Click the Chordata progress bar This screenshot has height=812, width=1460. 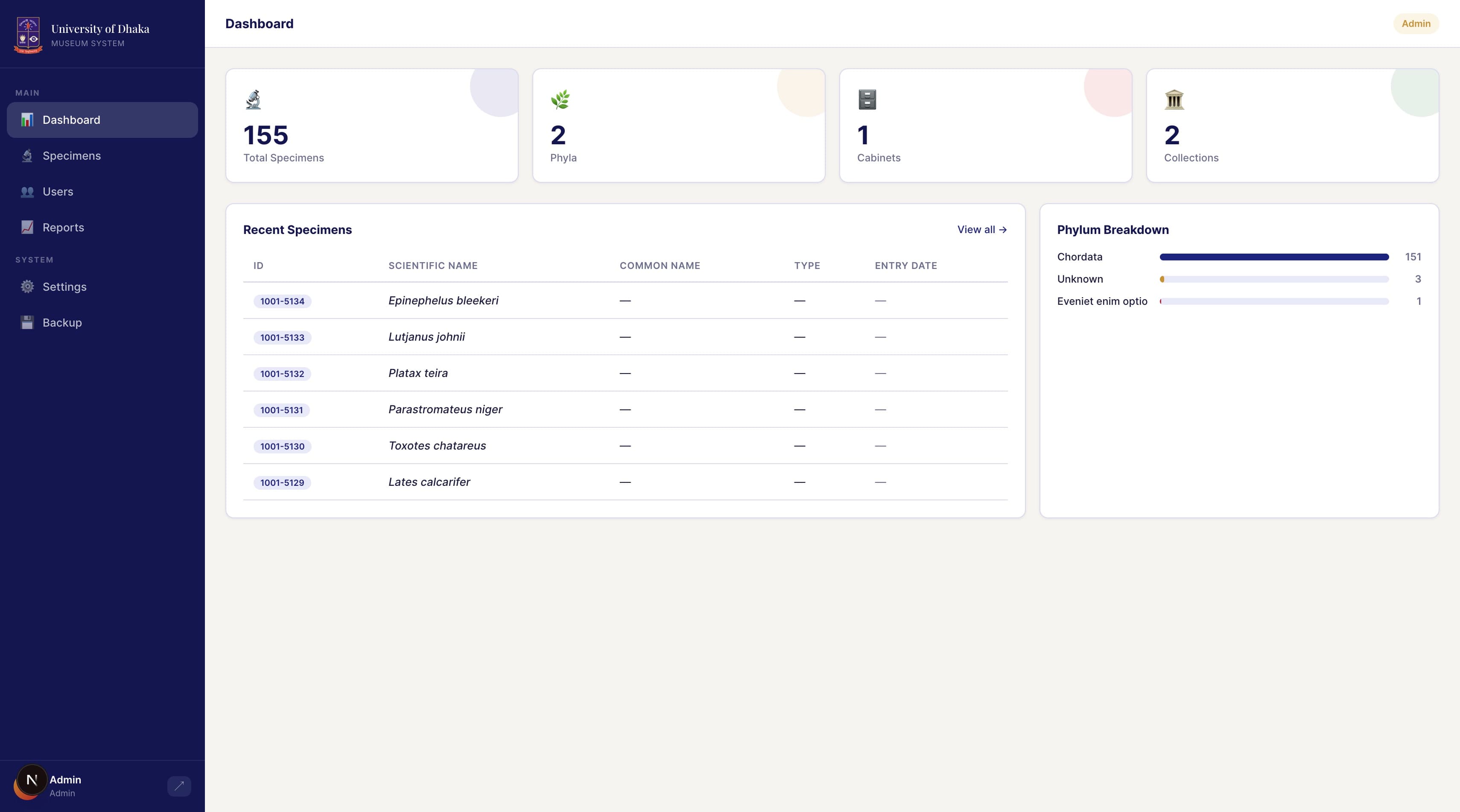(1274, 257)
